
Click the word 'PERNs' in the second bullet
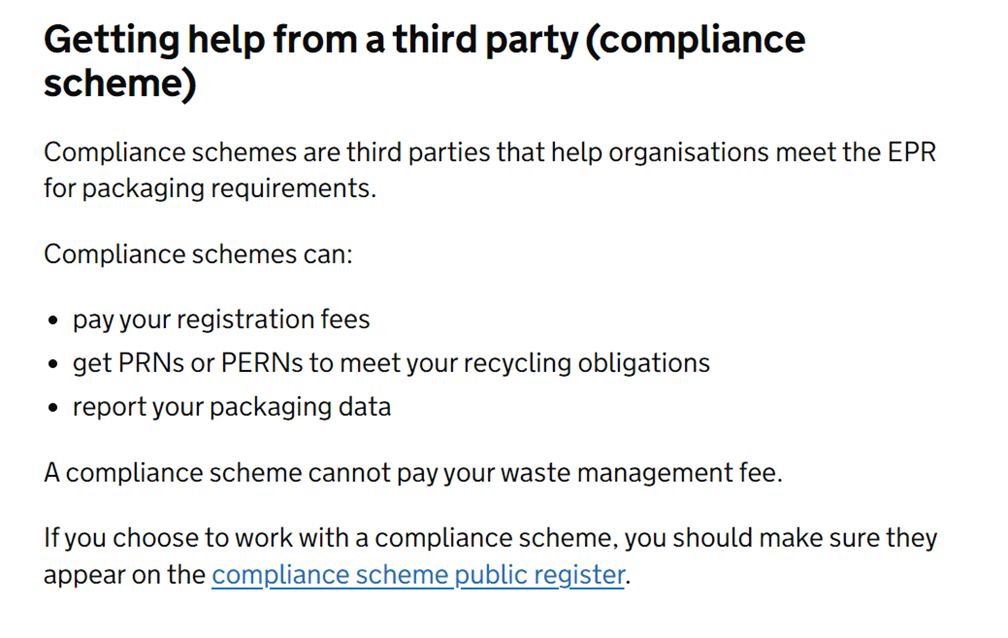click(x=262, y=363)
